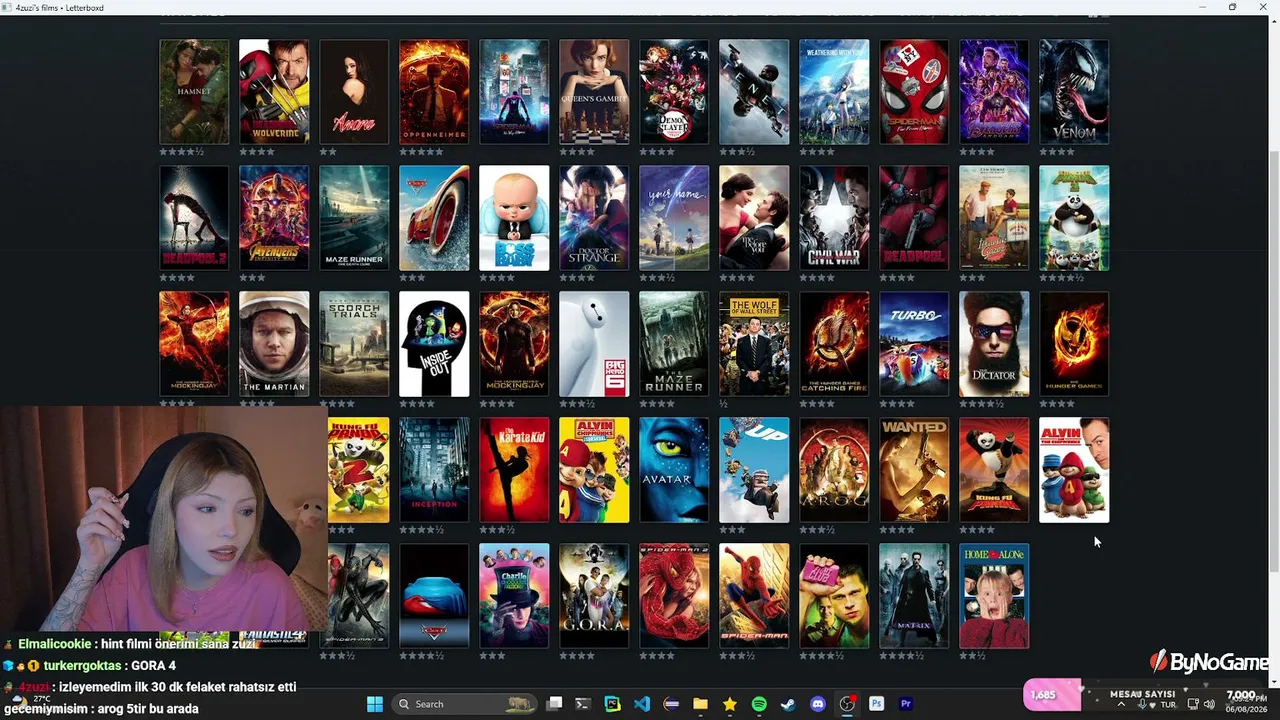The image size is (1280, 720).
Task: Open Spotify from the taskbar
Action: coord(759,704)
